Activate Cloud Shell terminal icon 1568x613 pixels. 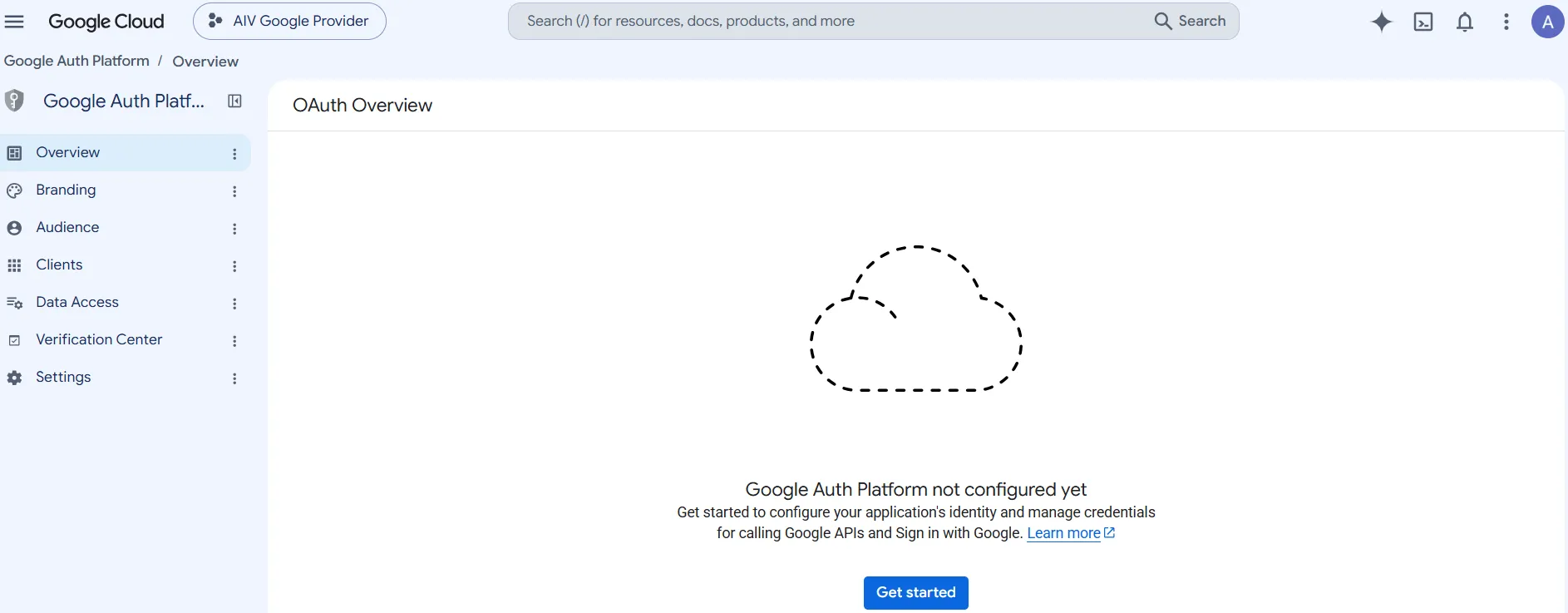[x=1423, y=22]
